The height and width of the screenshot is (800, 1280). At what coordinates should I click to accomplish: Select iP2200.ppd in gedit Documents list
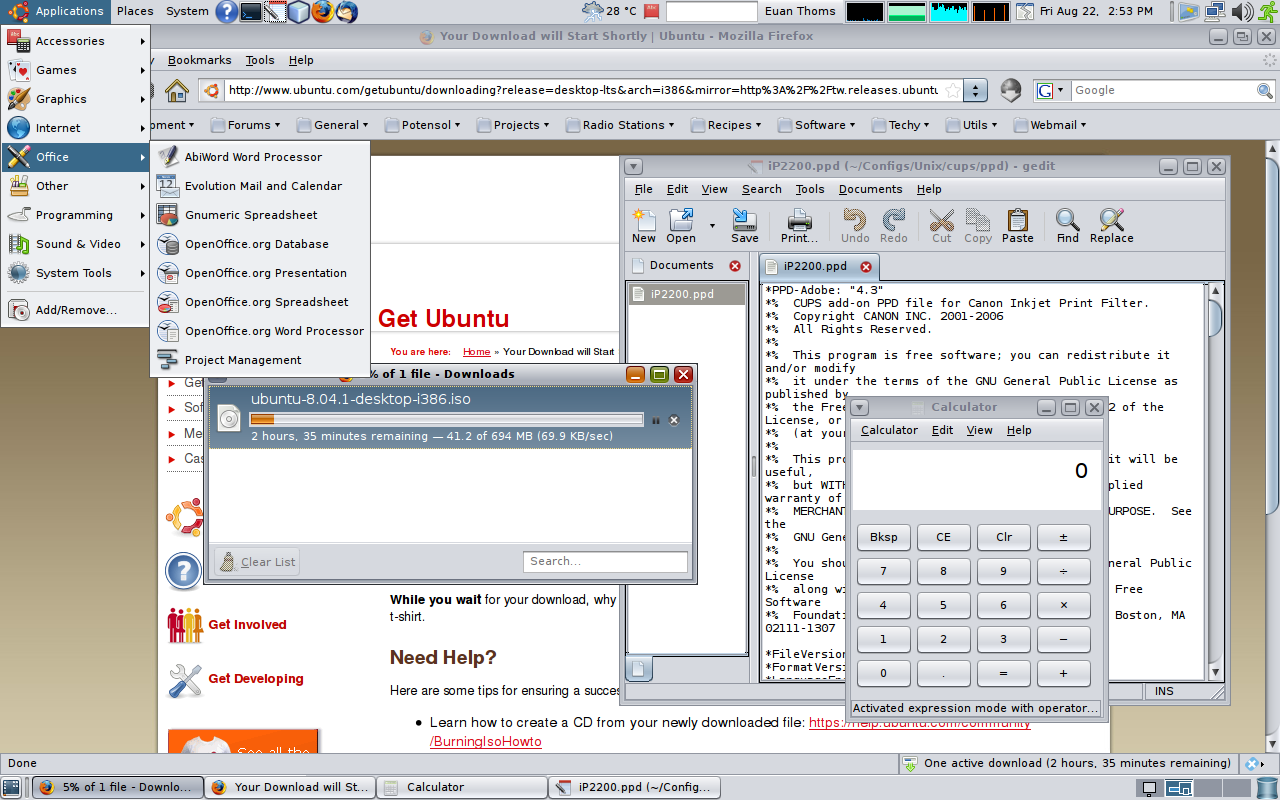[x=687, y=294]
